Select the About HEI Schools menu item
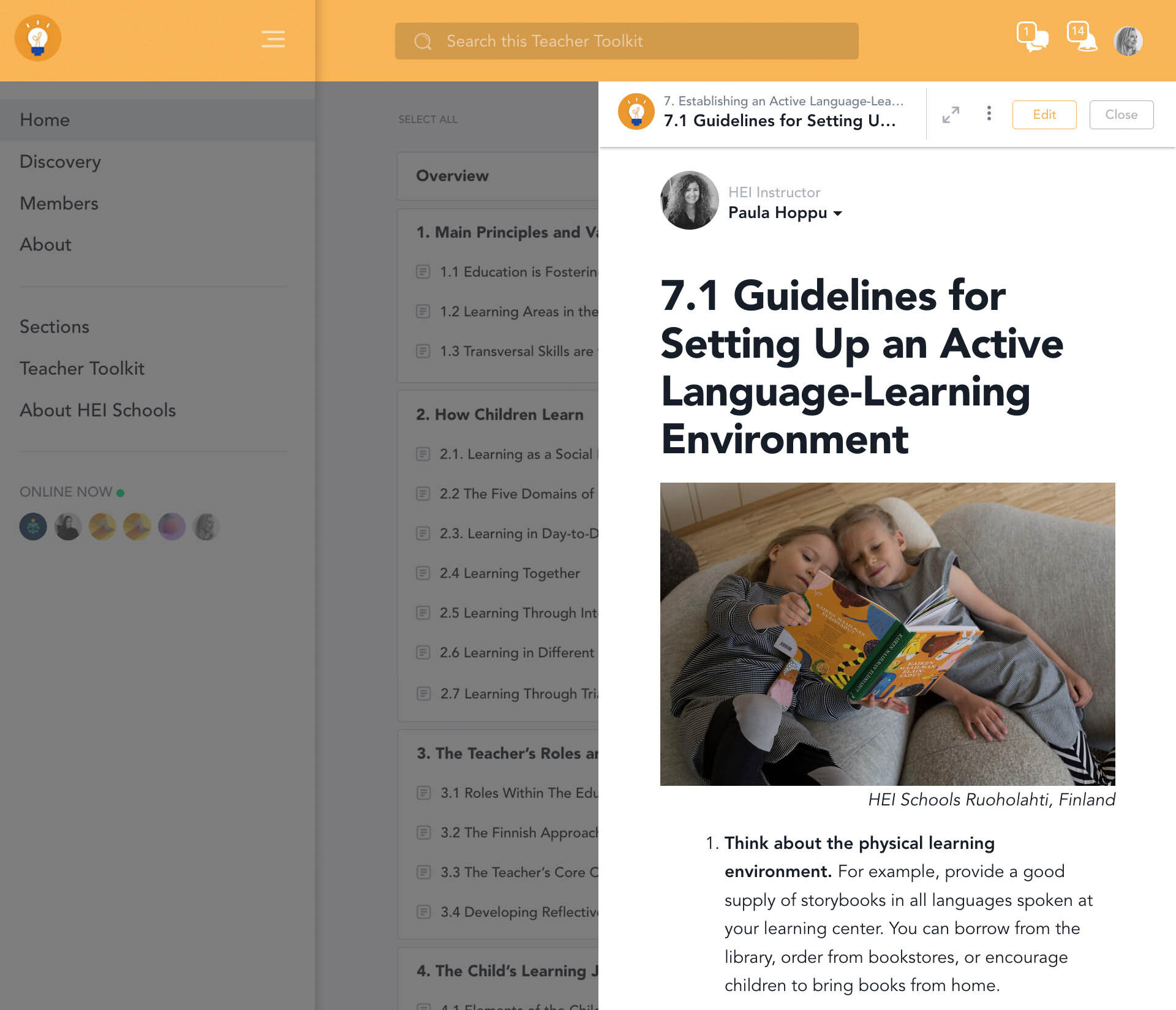 coord(97,410)
